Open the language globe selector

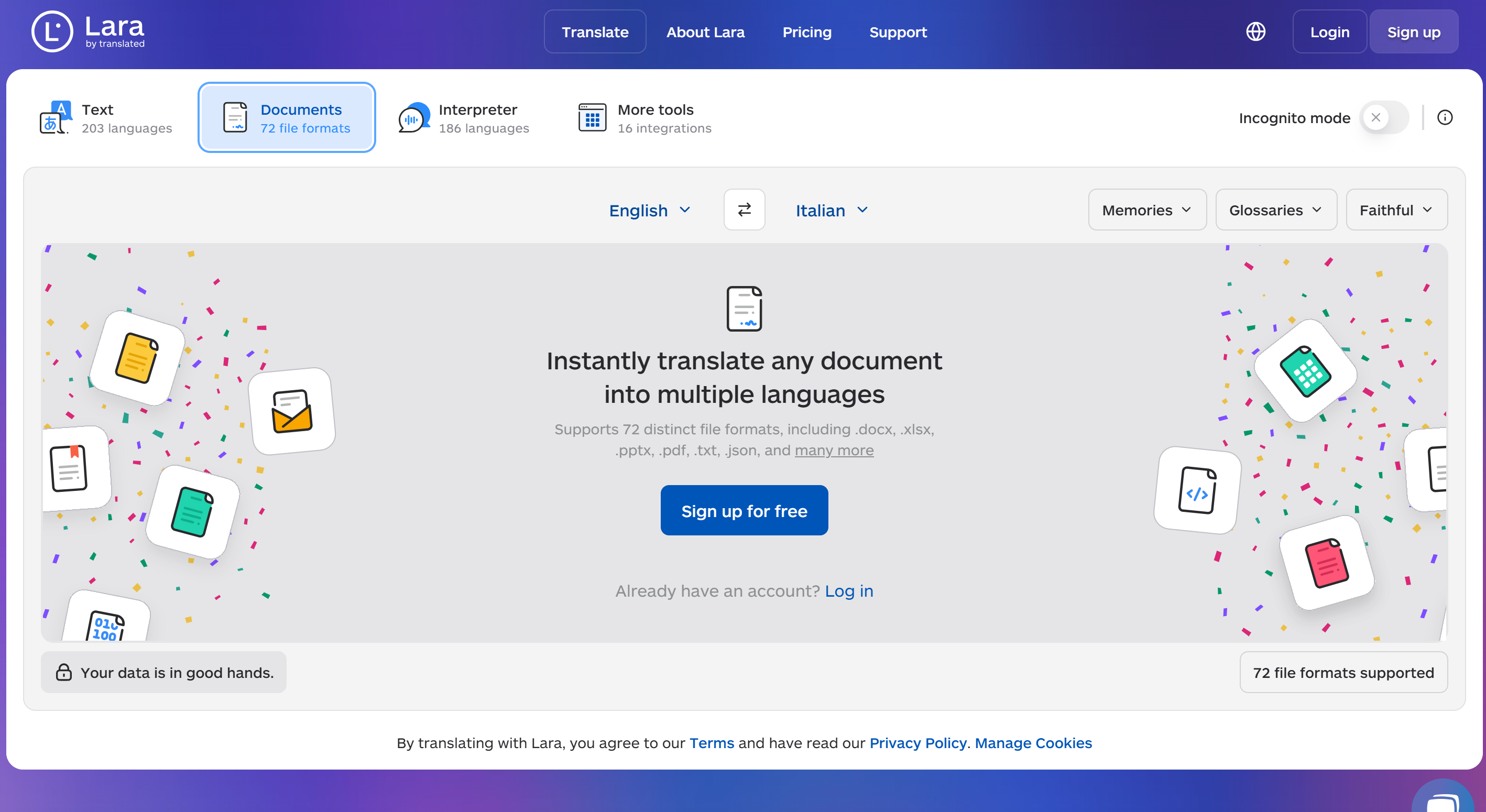(1256, 32)
